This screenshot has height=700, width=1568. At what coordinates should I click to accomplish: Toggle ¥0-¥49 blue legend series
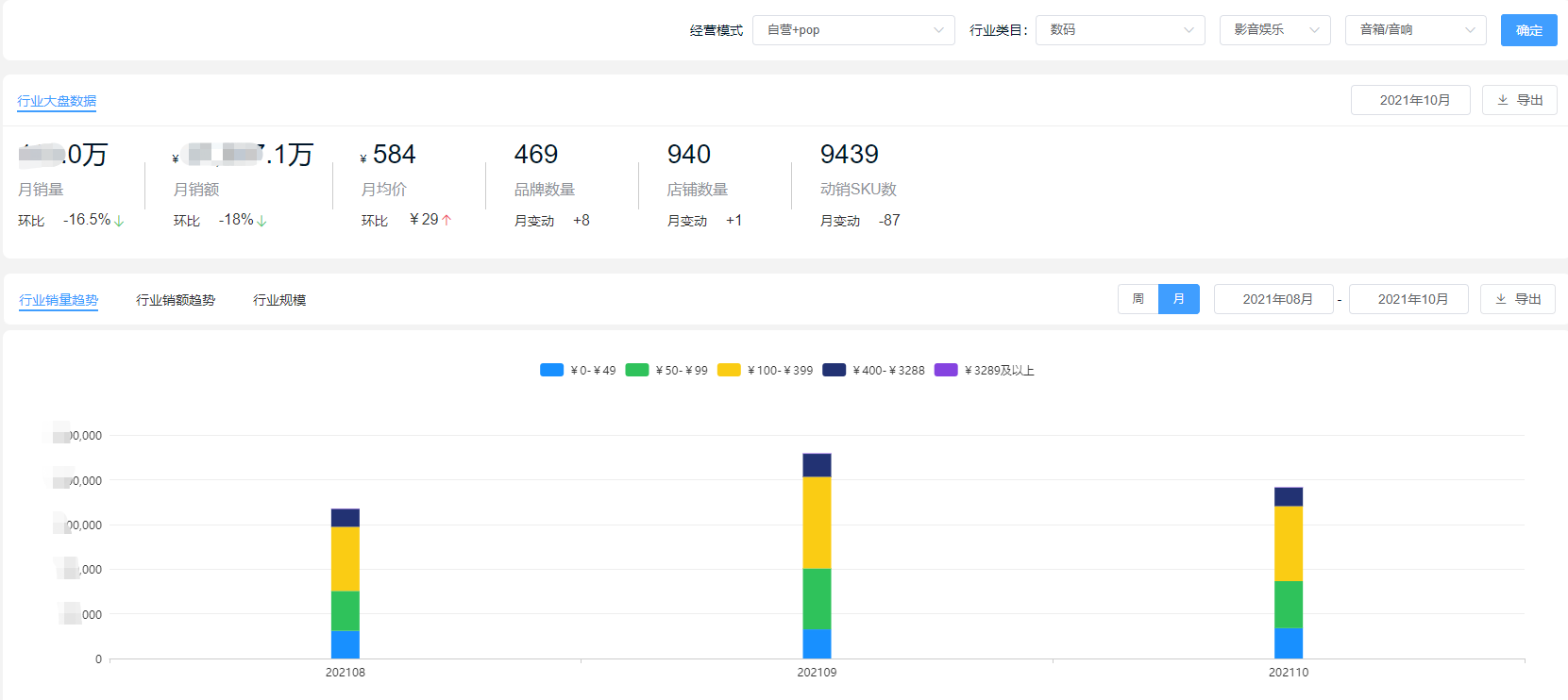tap(551, 370)
